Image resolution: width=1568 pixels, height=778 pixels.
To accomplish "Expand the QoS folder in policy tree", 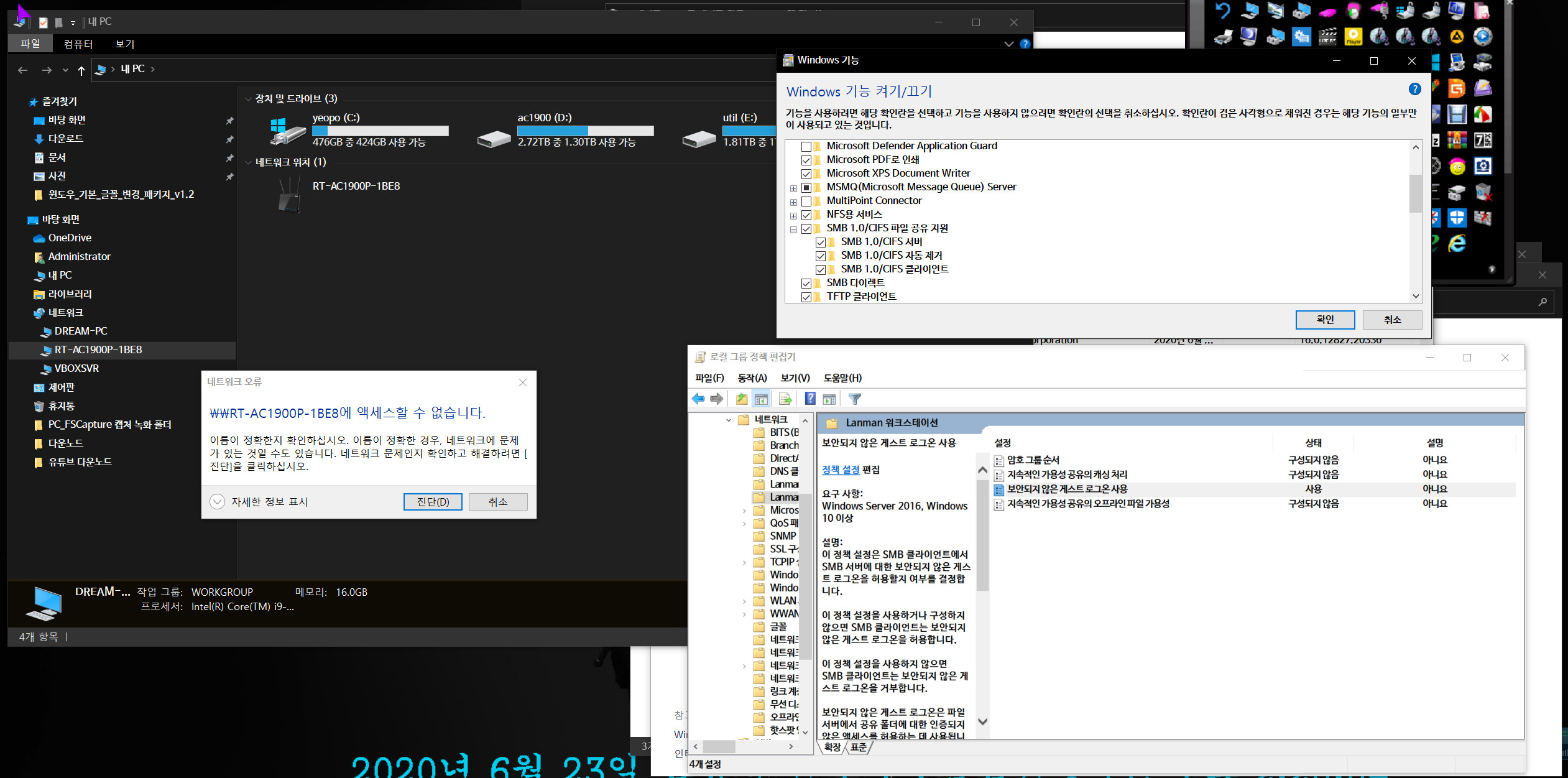I will click(x=744, y=524).
